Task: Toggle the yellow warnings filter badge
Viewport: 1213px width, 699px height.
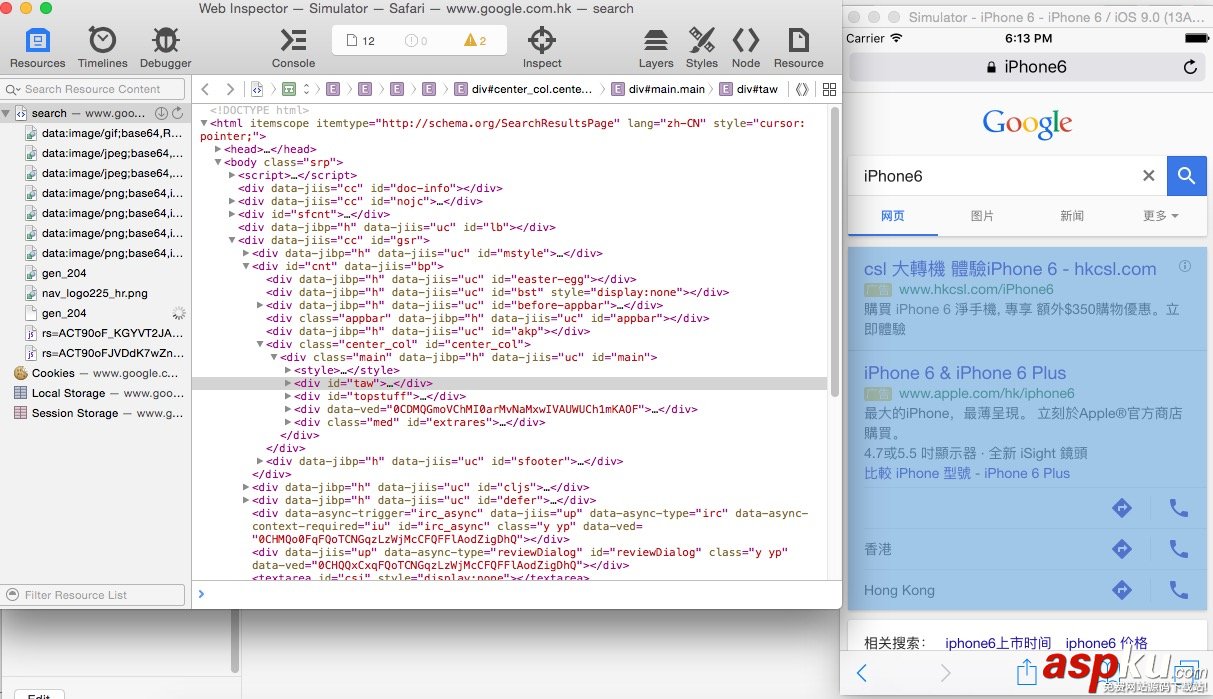Action: [471, 39]
